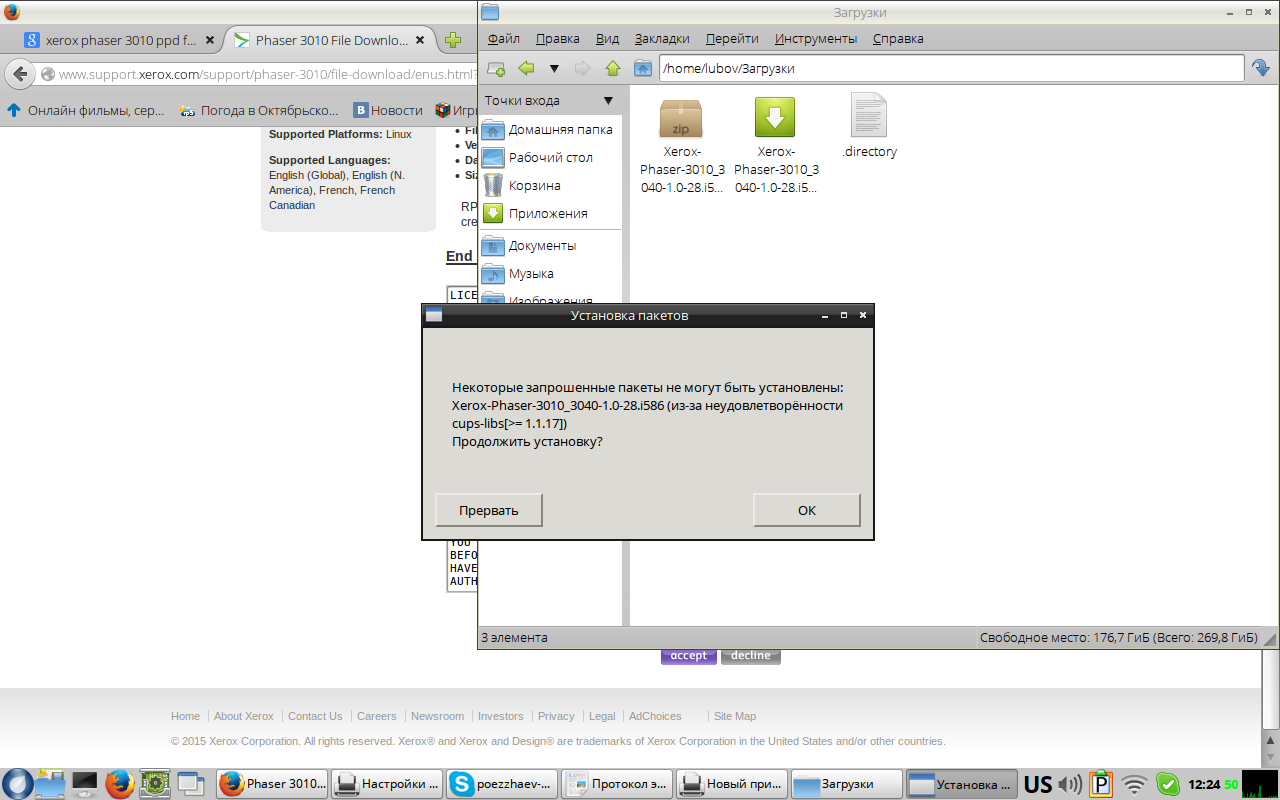Open the Файл menu
The width and height of the screenshot is (1280, 800).
pyautogui.click(x=504, y=39)
